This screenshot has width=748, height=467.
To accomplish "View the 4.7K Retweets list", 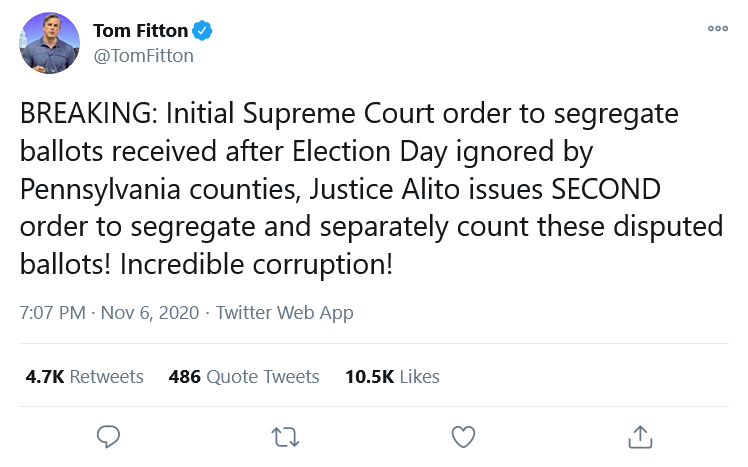I will click(84, 377).
